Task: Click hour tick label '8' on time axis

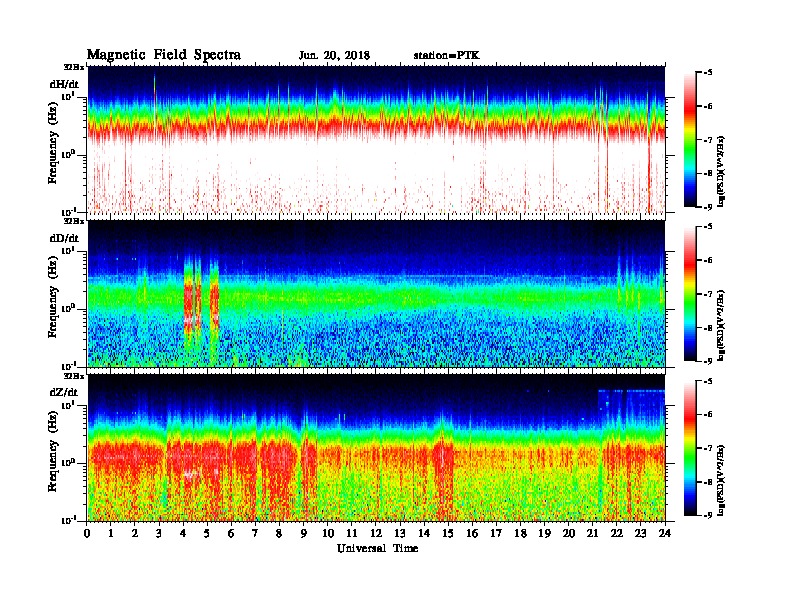Action: pyautogui.click(x=280, y=533)
